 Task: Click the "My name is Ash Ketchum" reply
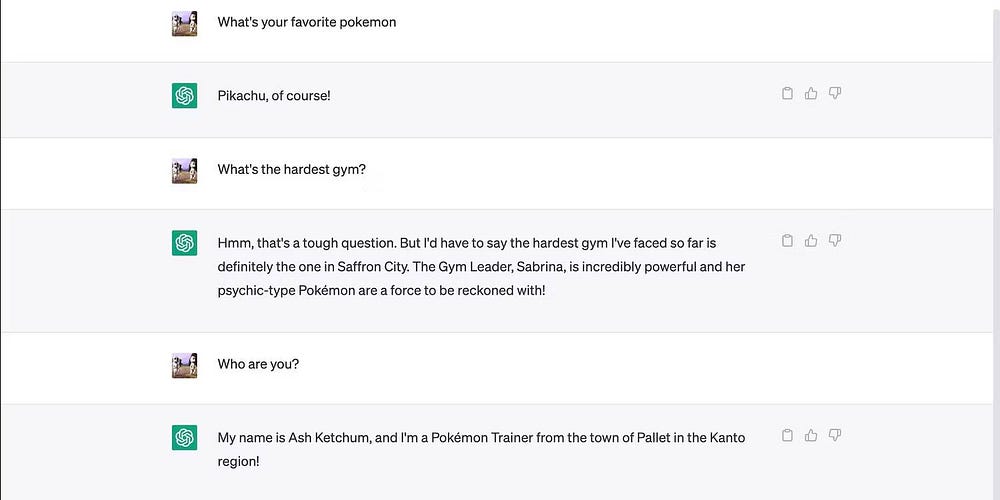(x=481, y=437)
